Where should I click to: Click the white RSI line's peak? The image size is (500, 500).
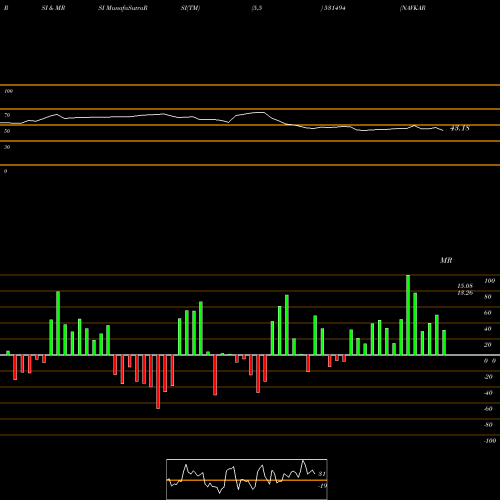[261, 112]
